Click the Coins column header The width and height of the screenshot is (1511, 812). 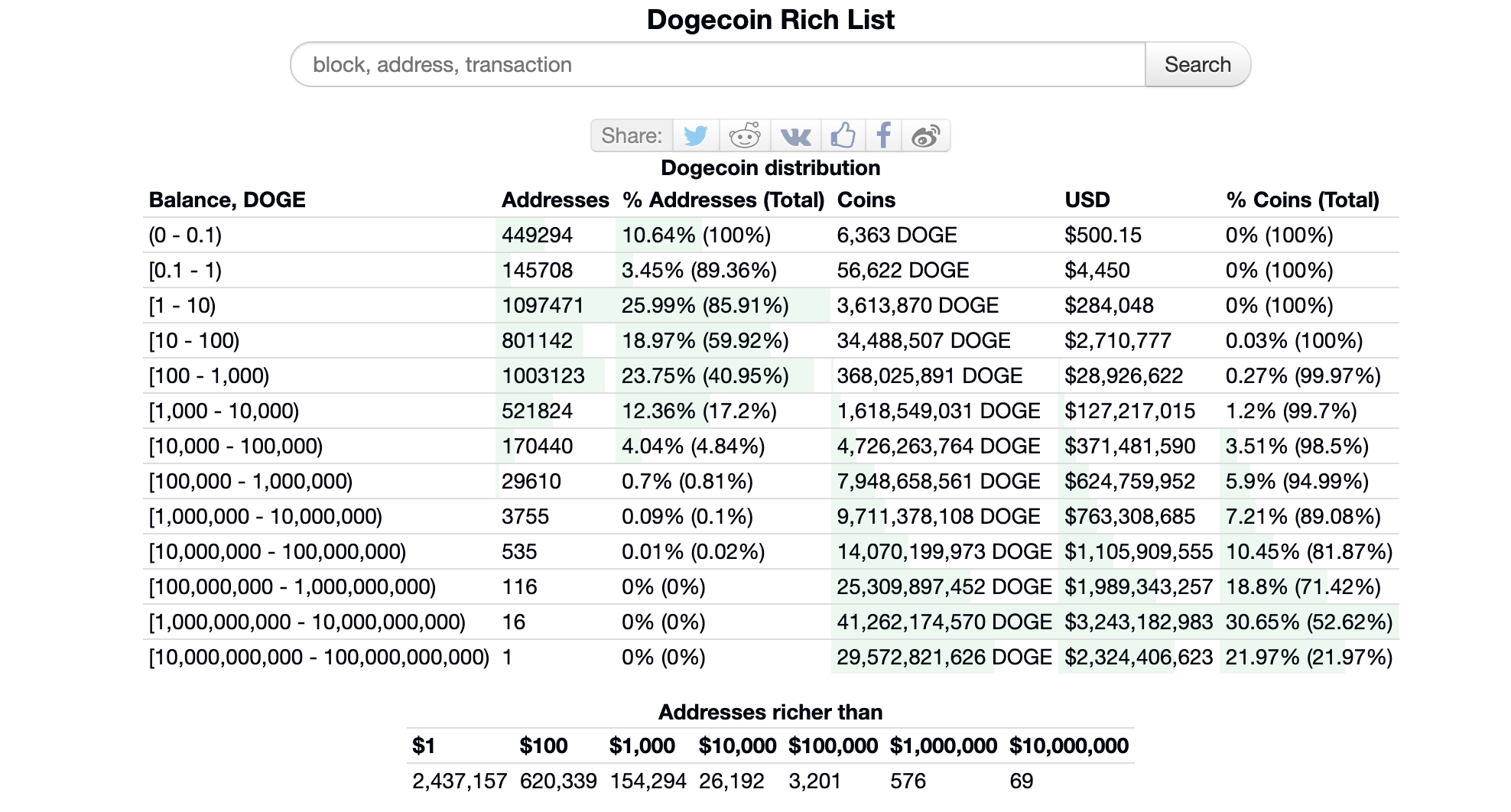(866, 200)
